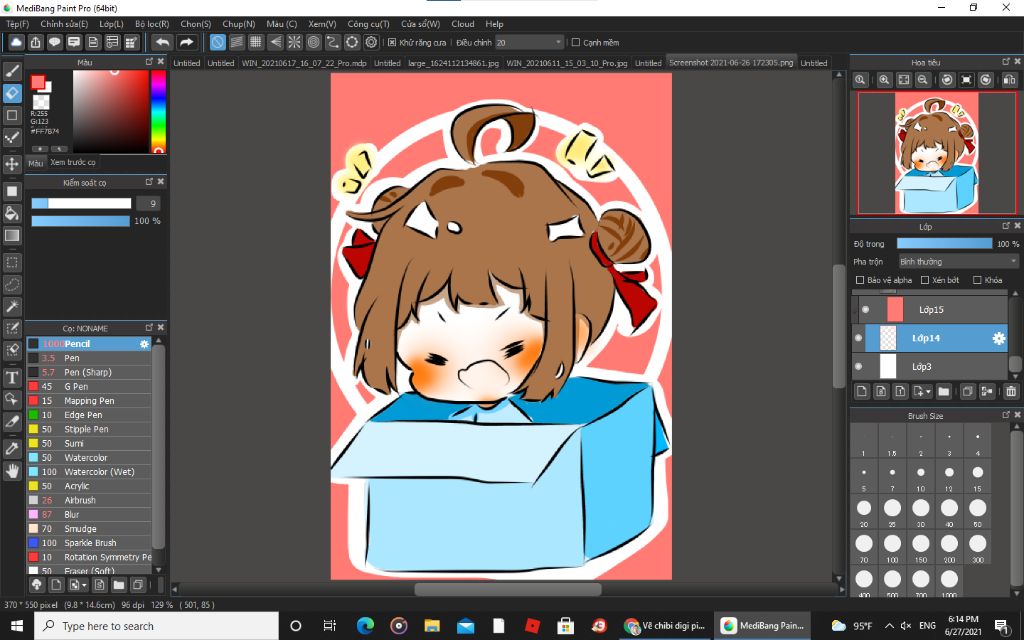This screenshot has height=640, width=1024.
Task: Select the rectangular Select tool
Action: pyautogui.click(x=12, y=263)
